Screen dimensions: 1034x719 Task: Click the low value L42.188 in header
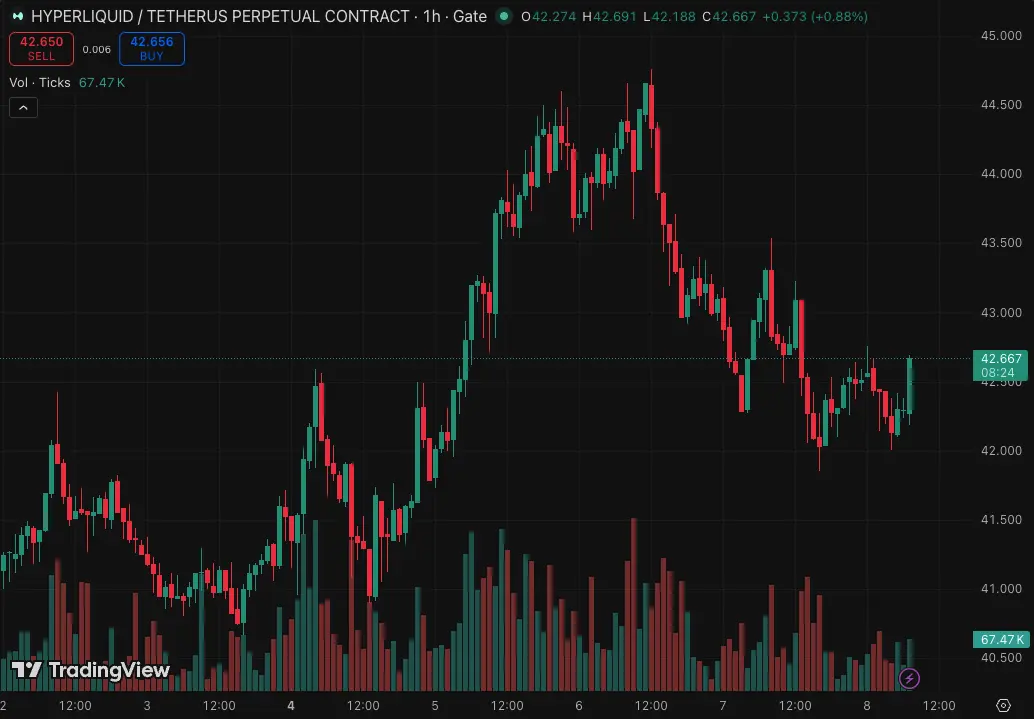point(669,16)
